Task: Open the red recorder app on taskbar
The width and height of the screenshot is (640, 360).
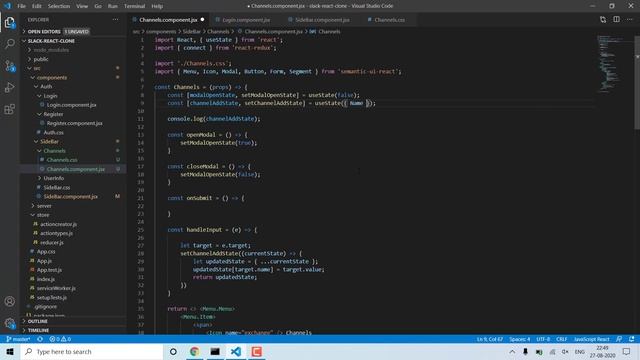Action: tap(257, 351)
